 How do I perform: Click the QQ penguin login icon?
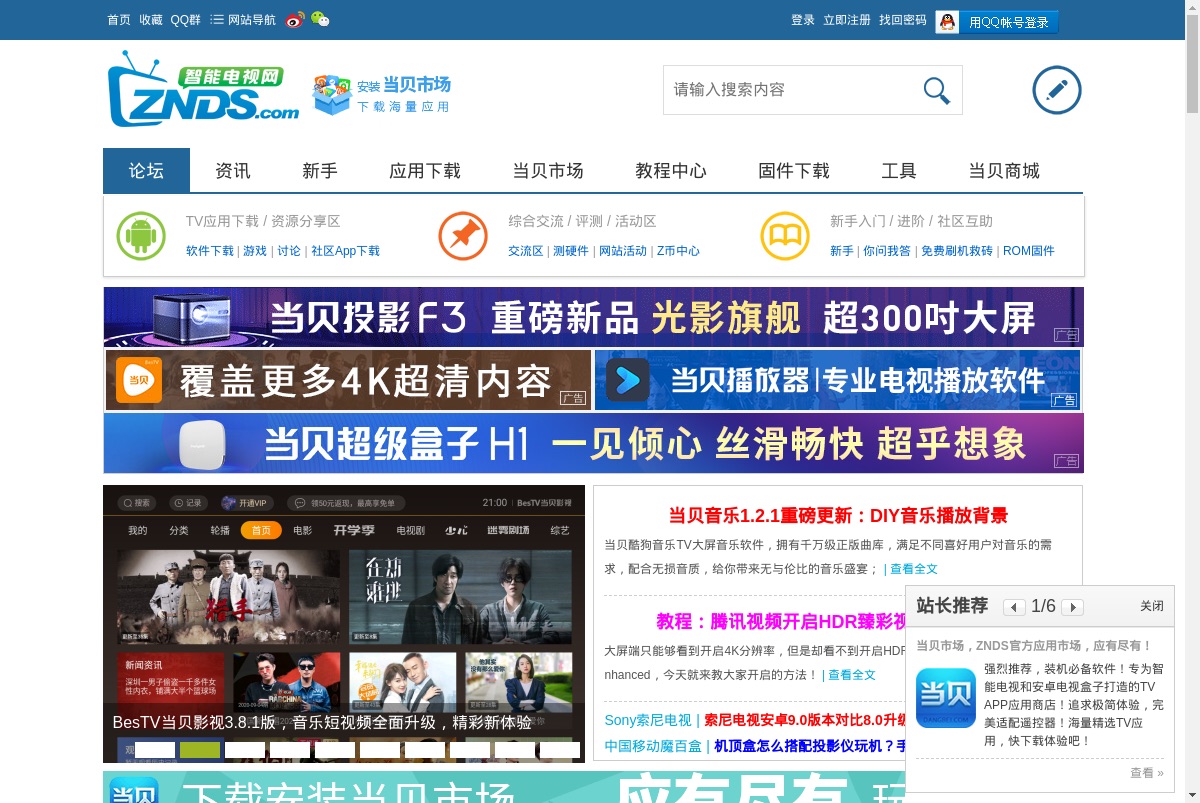(x=947, y=22)
